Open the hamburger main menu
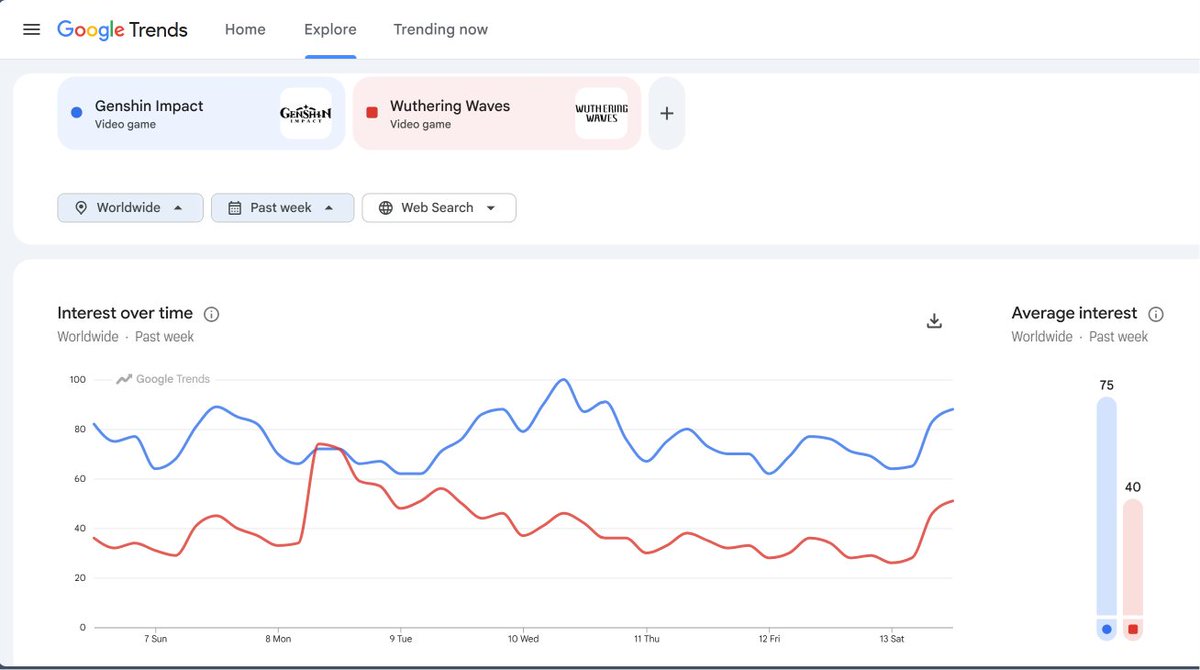The width and height of the screenshot is (1200, 670). 32,29
